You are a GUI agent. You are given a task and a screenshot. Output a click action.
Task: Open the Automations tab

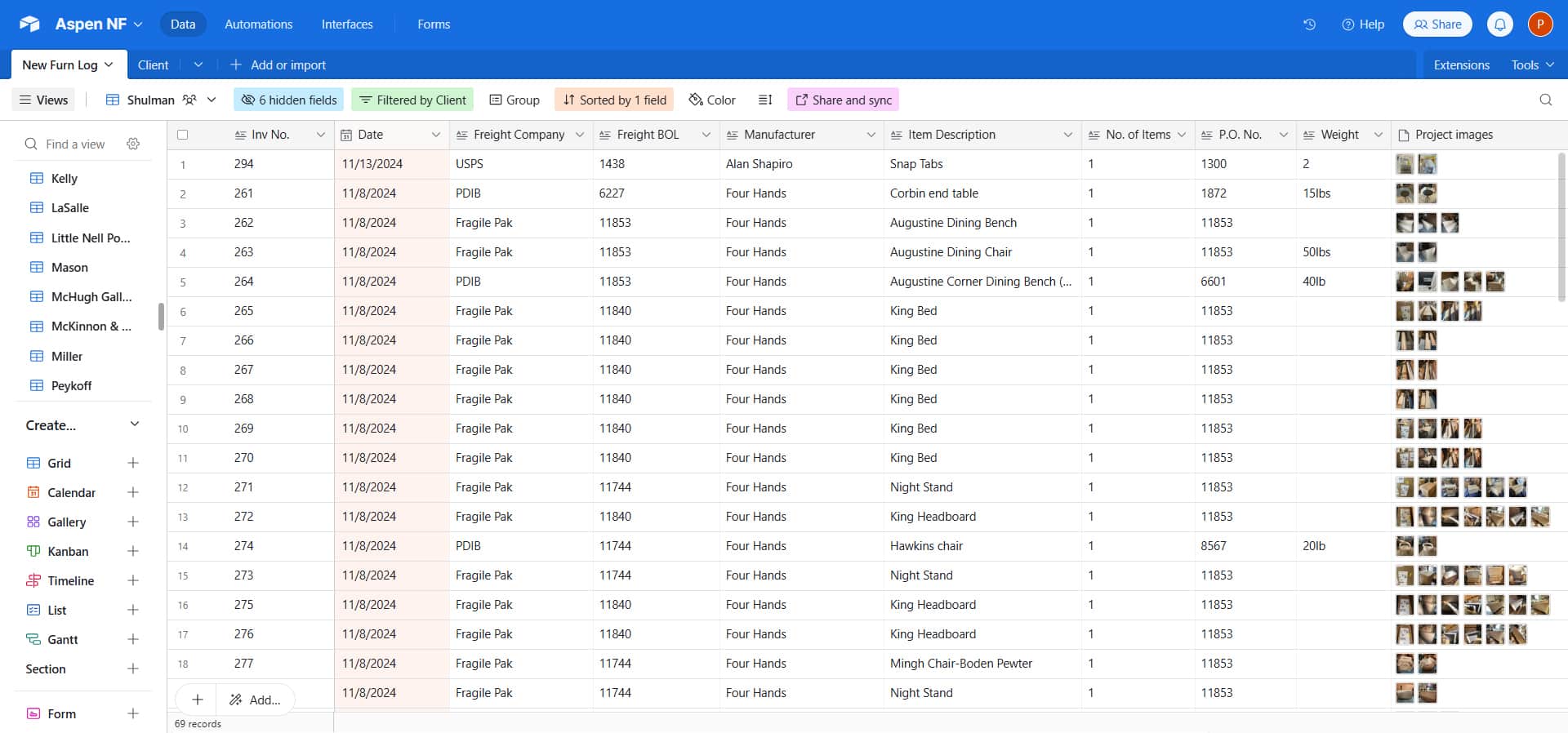[258, 24]
